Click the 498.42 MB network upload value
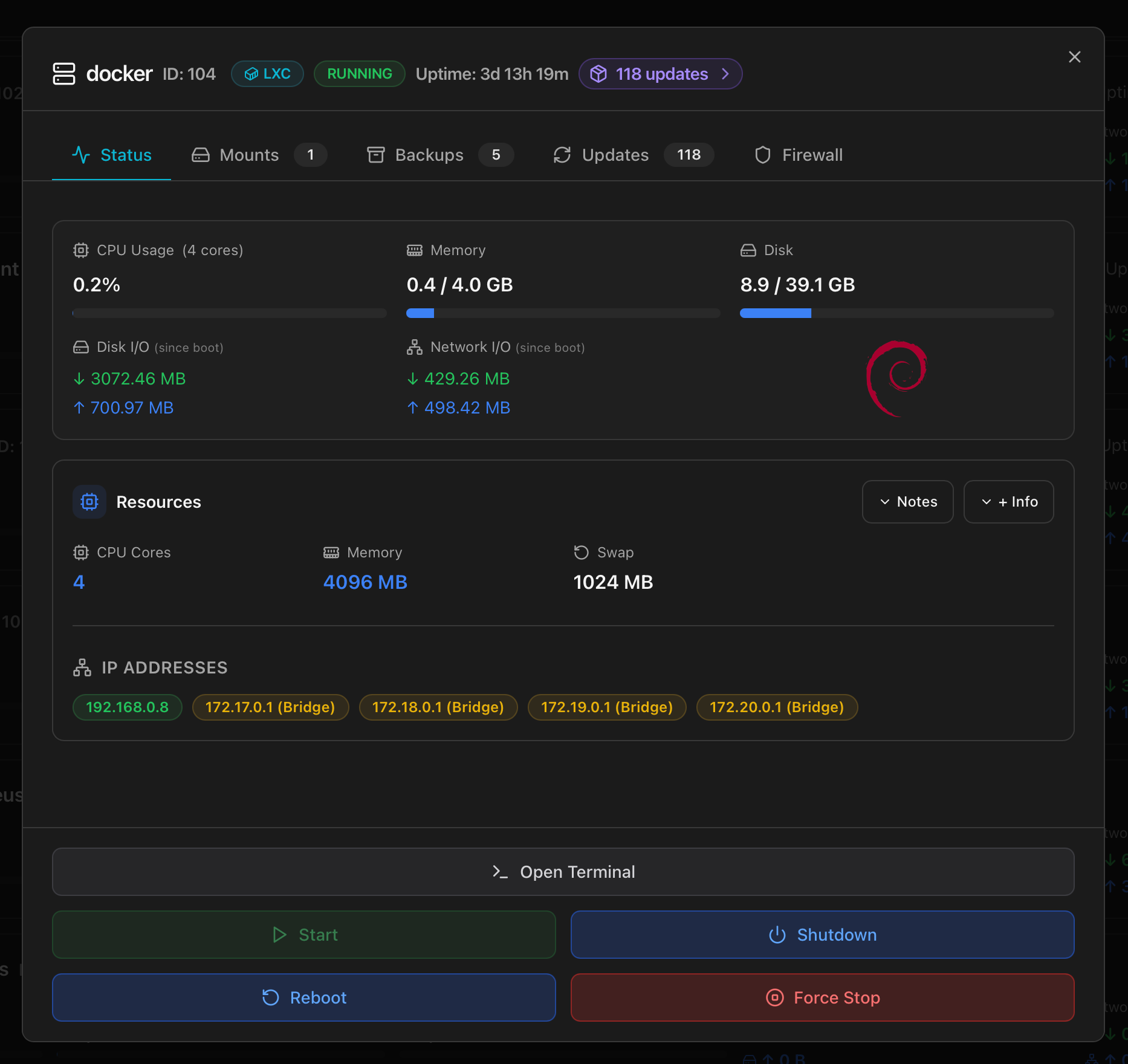1128x1064 pixels. [467, 407]
